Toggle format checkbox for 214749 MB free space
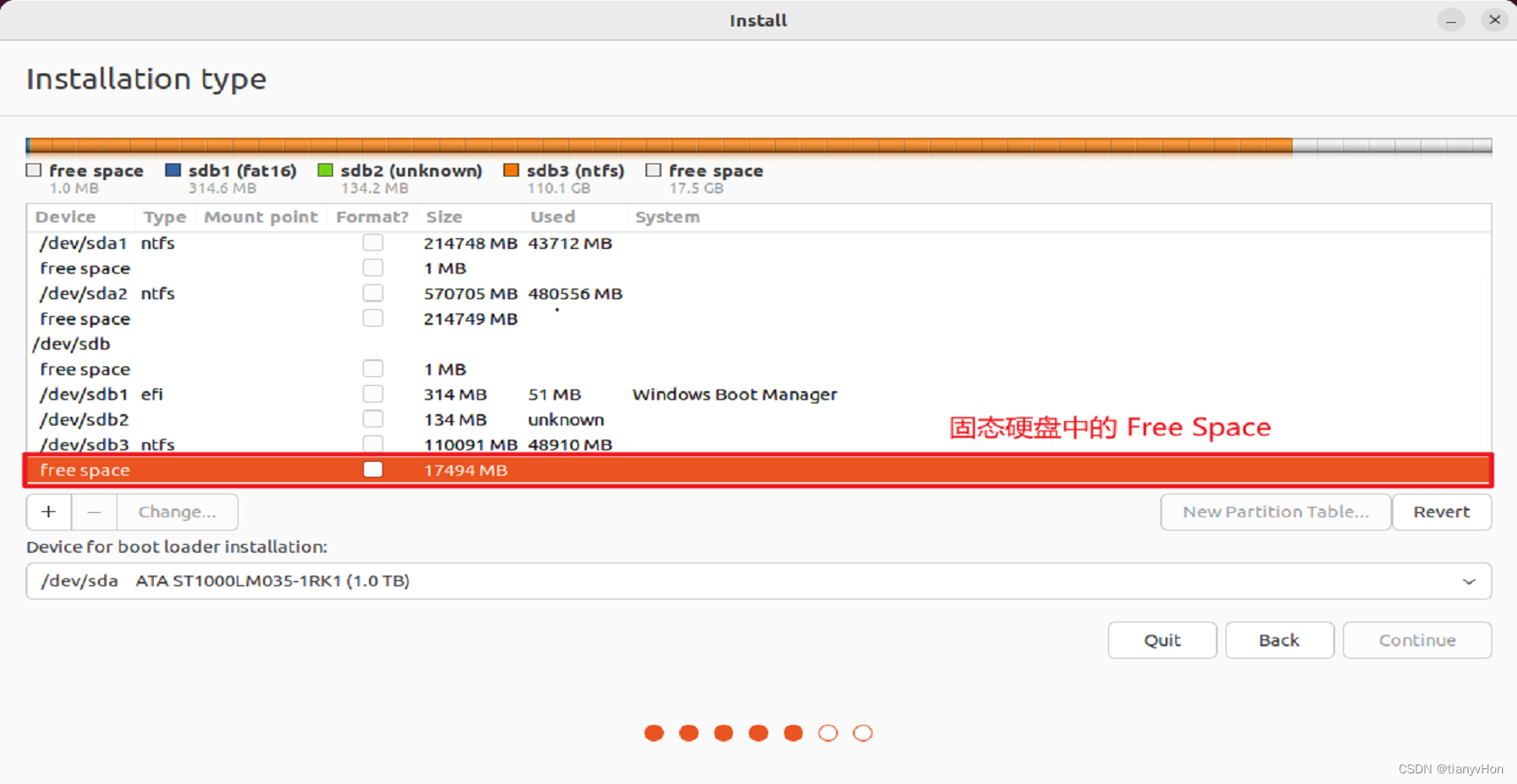This screenshot has height=784, width=1517. tap(373, 318)
